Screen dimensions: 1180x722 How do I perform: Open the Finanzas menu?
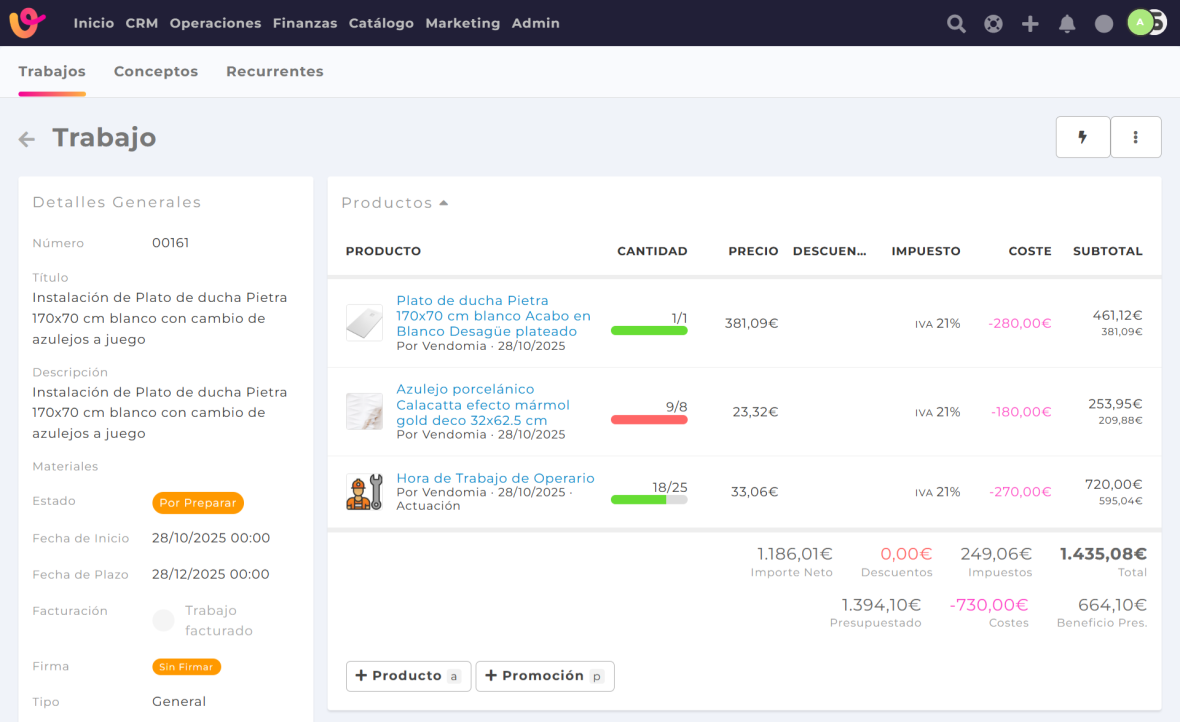click(x=304, y=23)
